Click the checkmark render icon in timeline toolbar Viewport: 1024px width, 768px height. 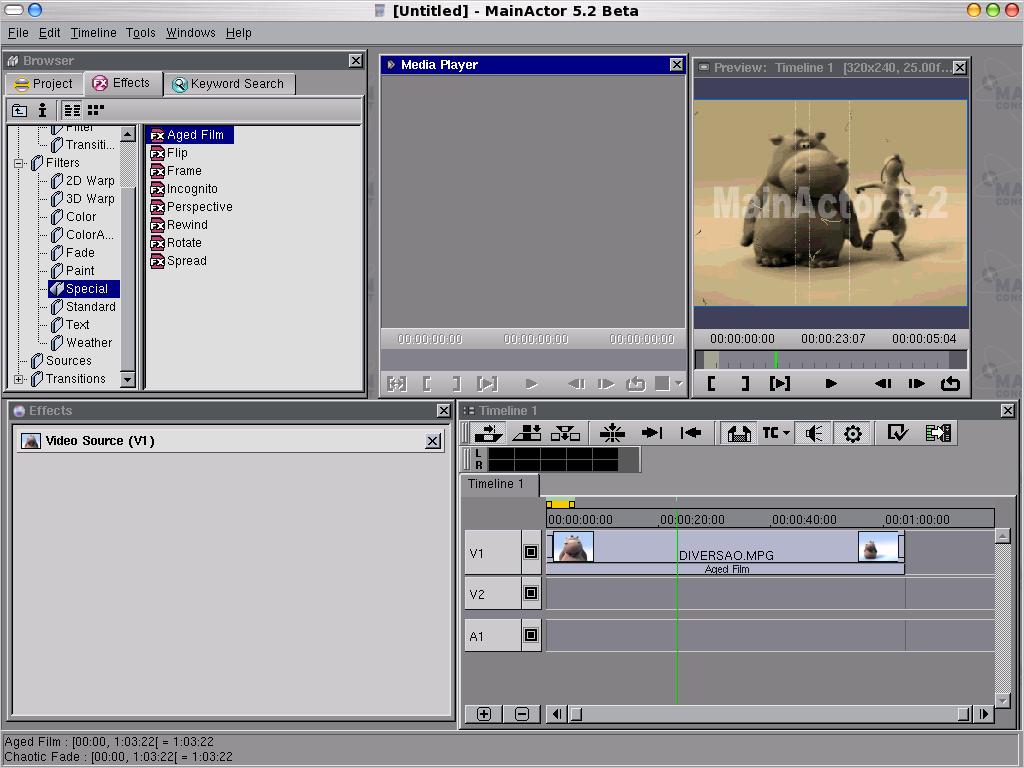coord(897,433)
